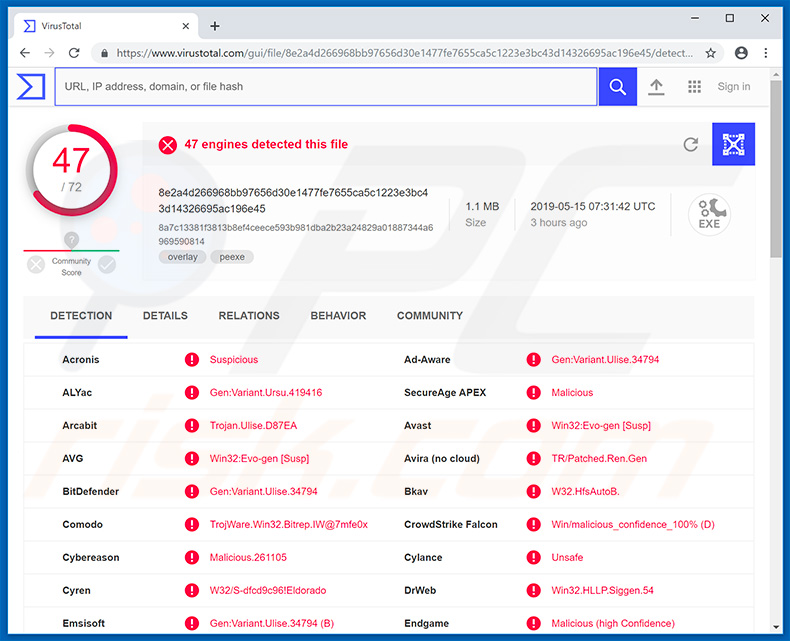Image resolution: width=790 pixels, height=641 pixels.
Task: Open the upload file icon
Action: (655, 87)
